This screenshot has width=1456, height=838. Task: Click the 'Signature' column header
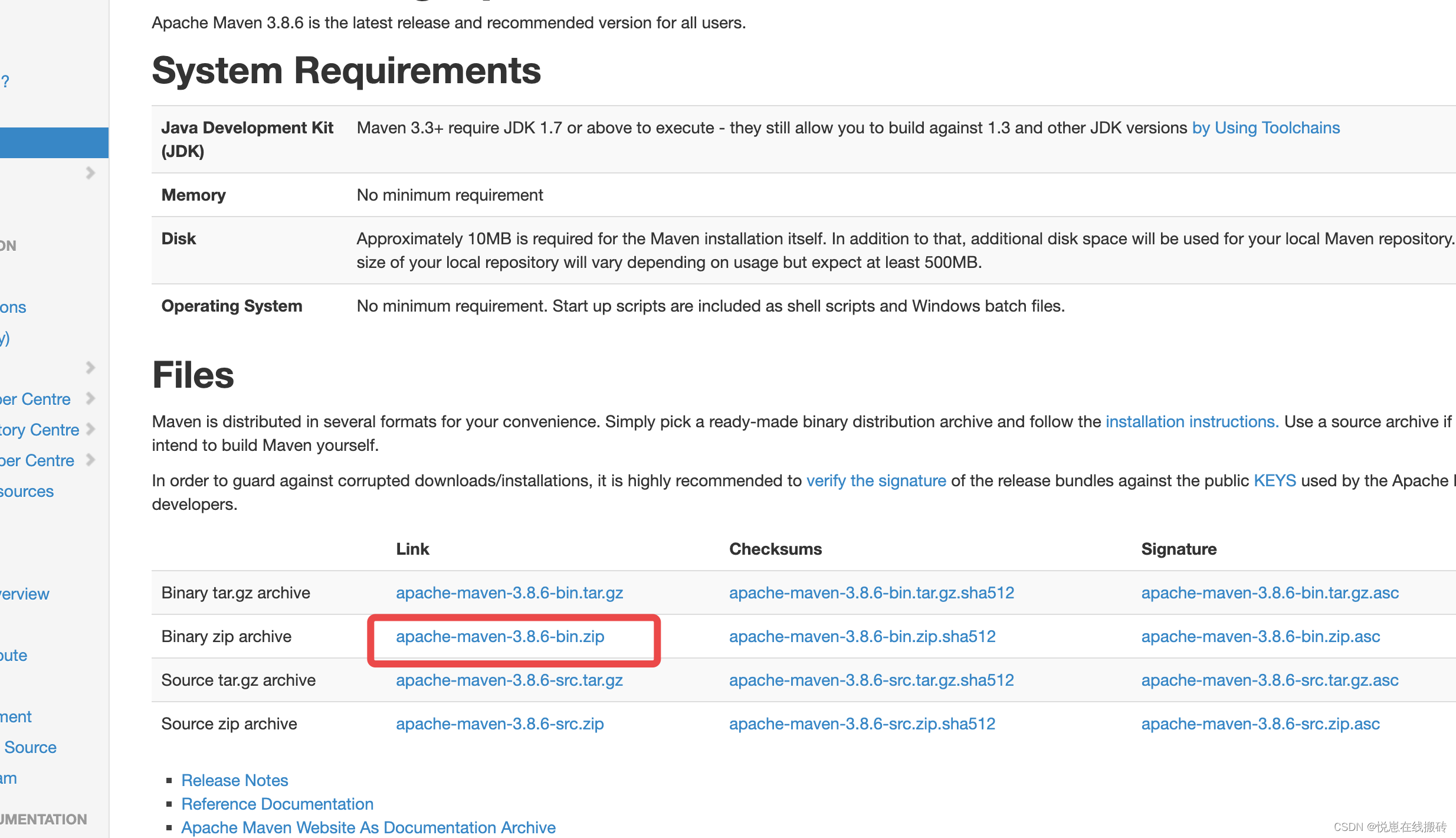[1179, 549]
